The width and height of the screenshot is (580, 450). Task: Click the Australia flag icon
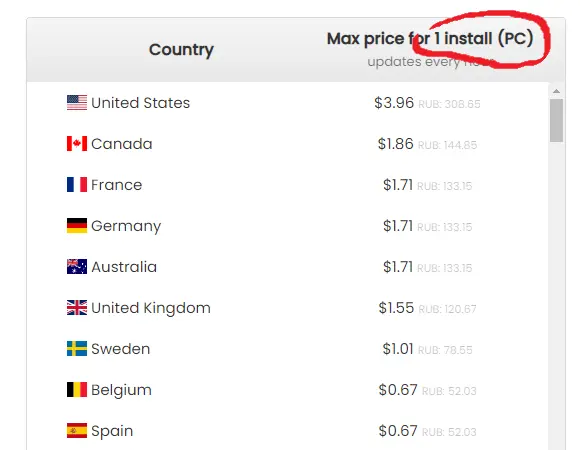[x=77, y=267]
